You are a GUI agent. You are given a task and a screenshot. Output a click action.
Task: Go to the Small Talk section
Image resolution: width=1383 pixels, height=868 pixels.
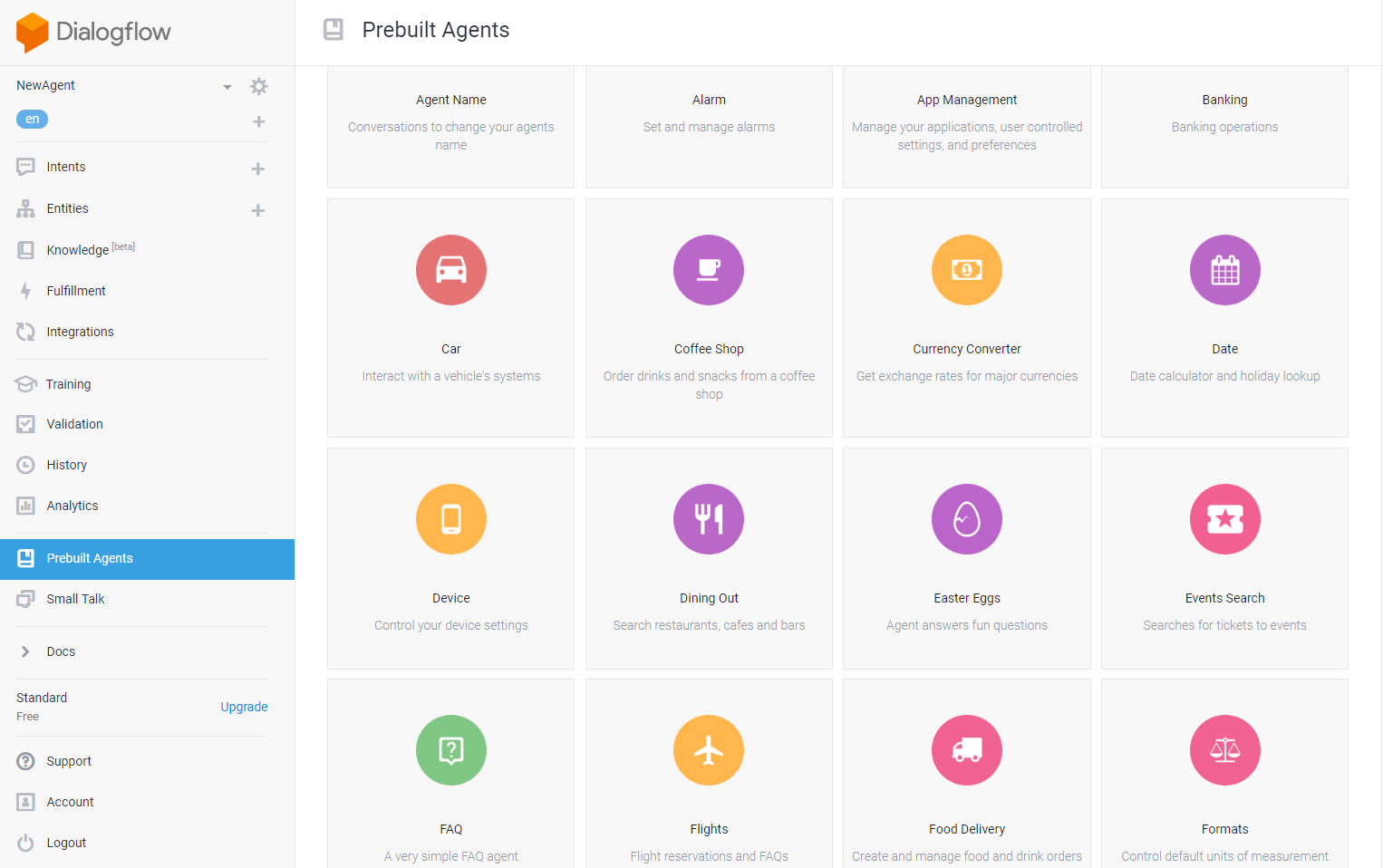pyautogui.click(x=75, y=599)
